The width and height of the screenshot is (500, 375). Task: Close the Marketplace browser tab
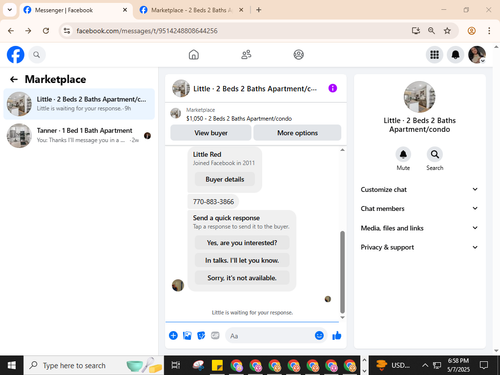241,10
